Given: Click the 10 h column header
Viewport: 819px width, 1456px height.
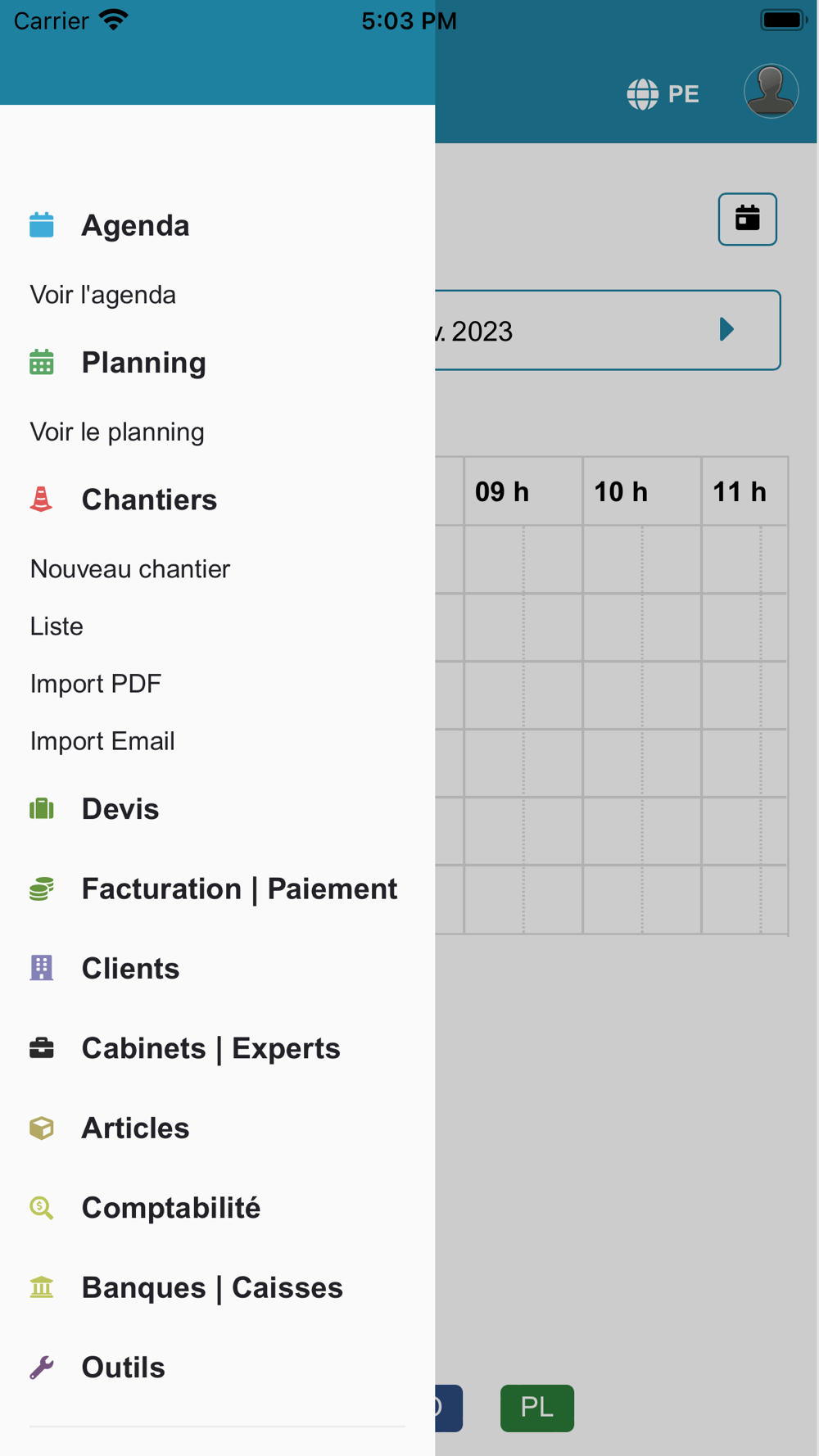Looking at the screenshot, I should 621,491.
